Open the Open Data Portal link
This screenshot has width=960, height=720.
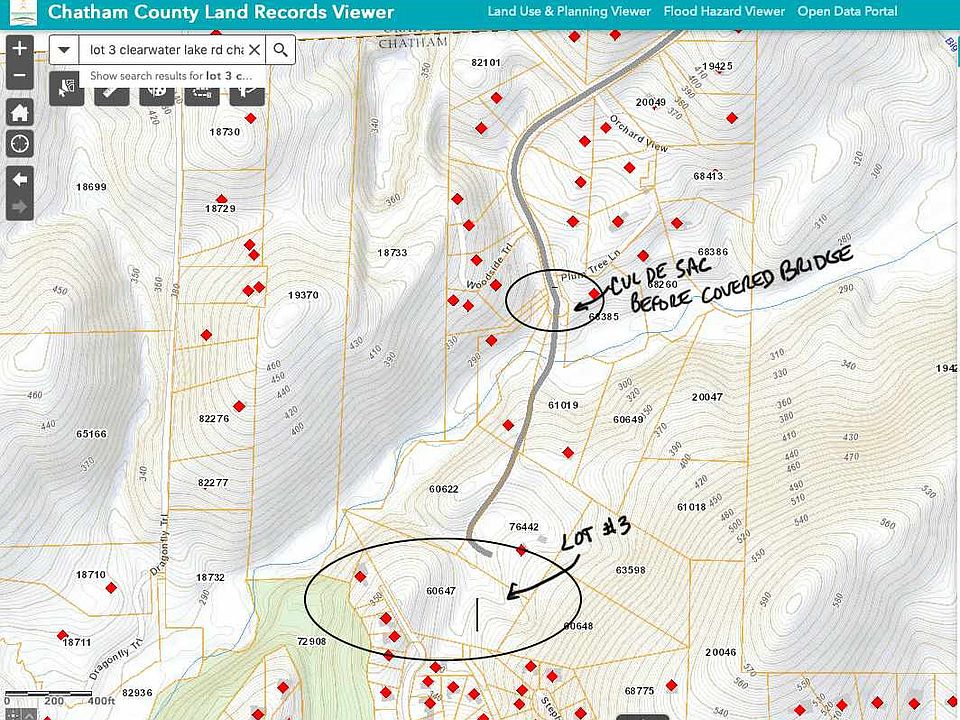click(x=847, y=11)
